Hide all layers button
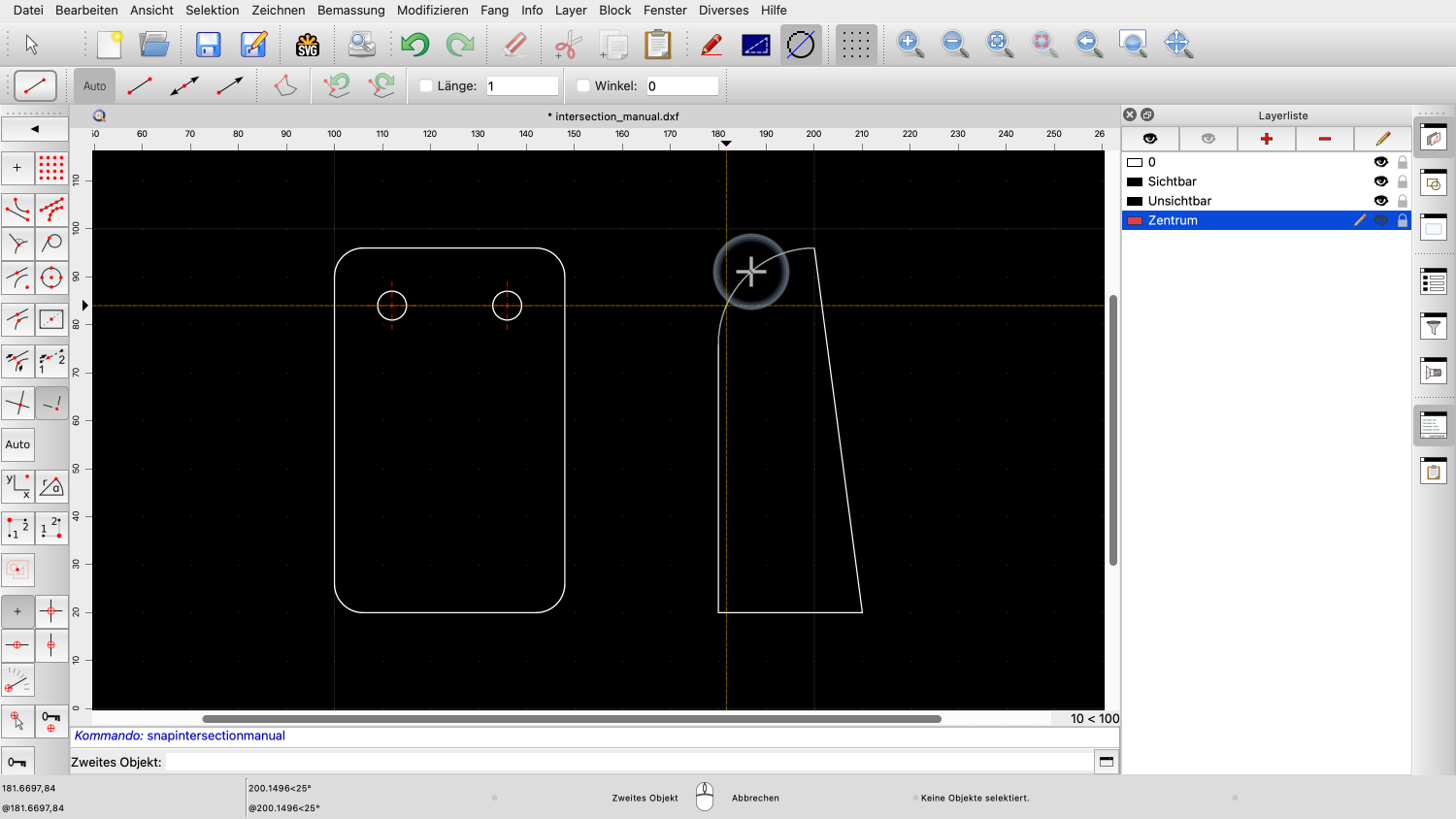Screen dimensions: 1456x819 [x=1208, y=139]
